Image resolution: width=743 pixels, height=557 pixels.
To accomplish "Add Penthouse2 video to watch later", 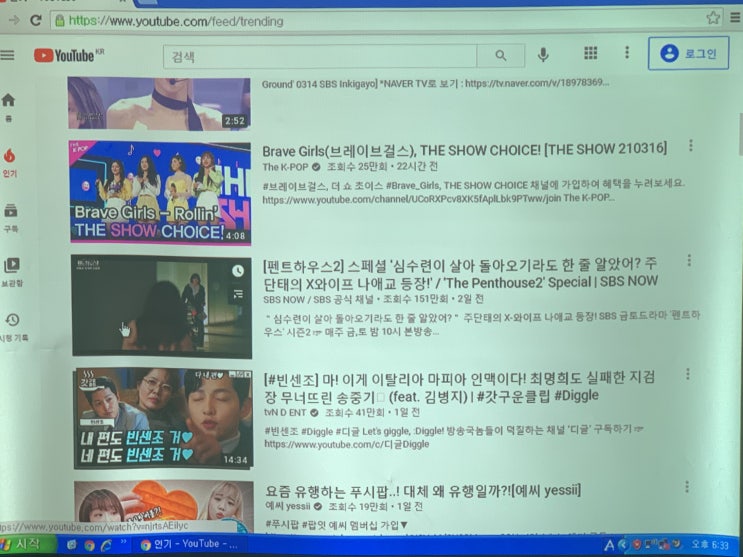I will point(238,271).
